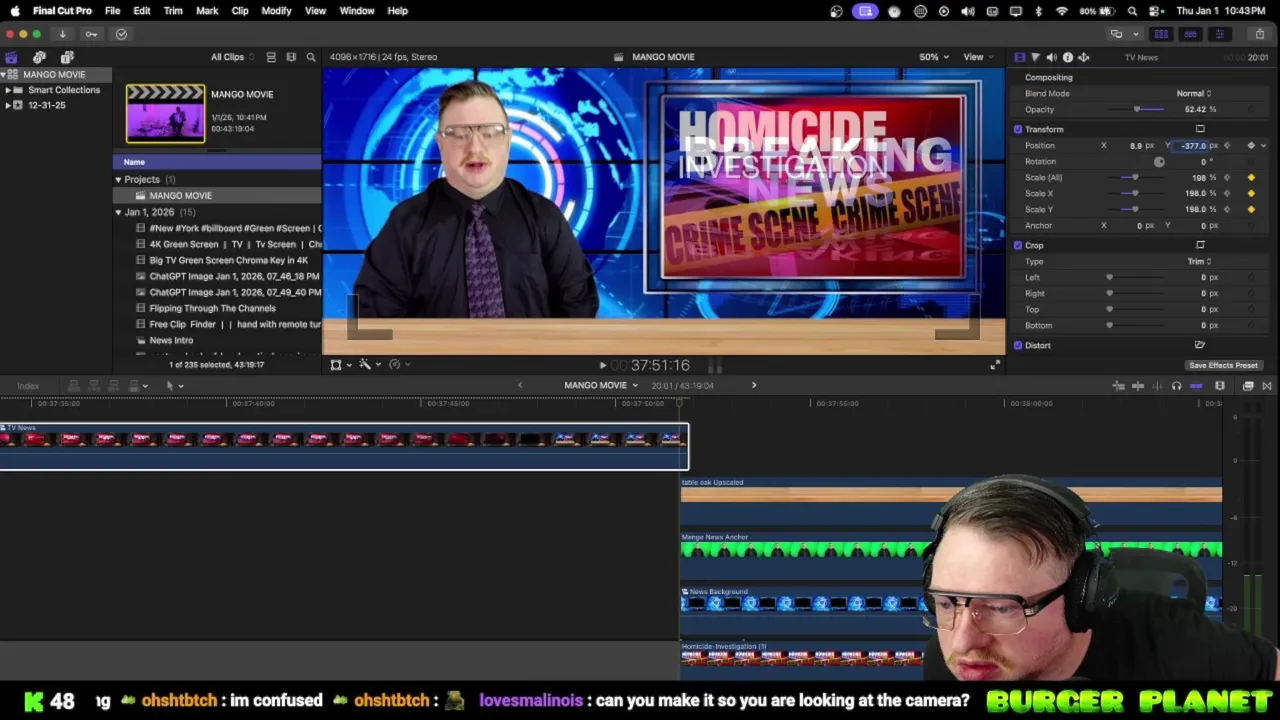This screenshot has width=1280, height=720.
Task: Enter full screen viewer with arrows icon
Action: pyautogui.click(x=995, y=365)
